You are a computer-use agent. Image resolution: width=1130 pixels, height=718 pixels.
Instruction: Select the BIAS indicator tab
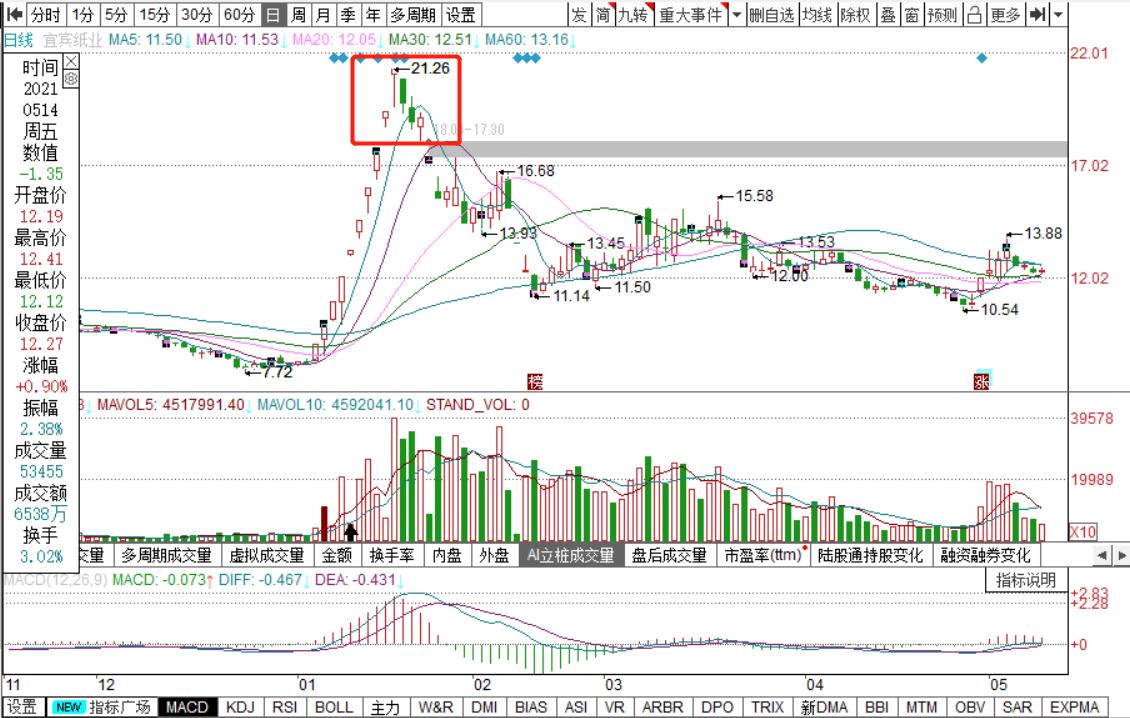point(531,706)
